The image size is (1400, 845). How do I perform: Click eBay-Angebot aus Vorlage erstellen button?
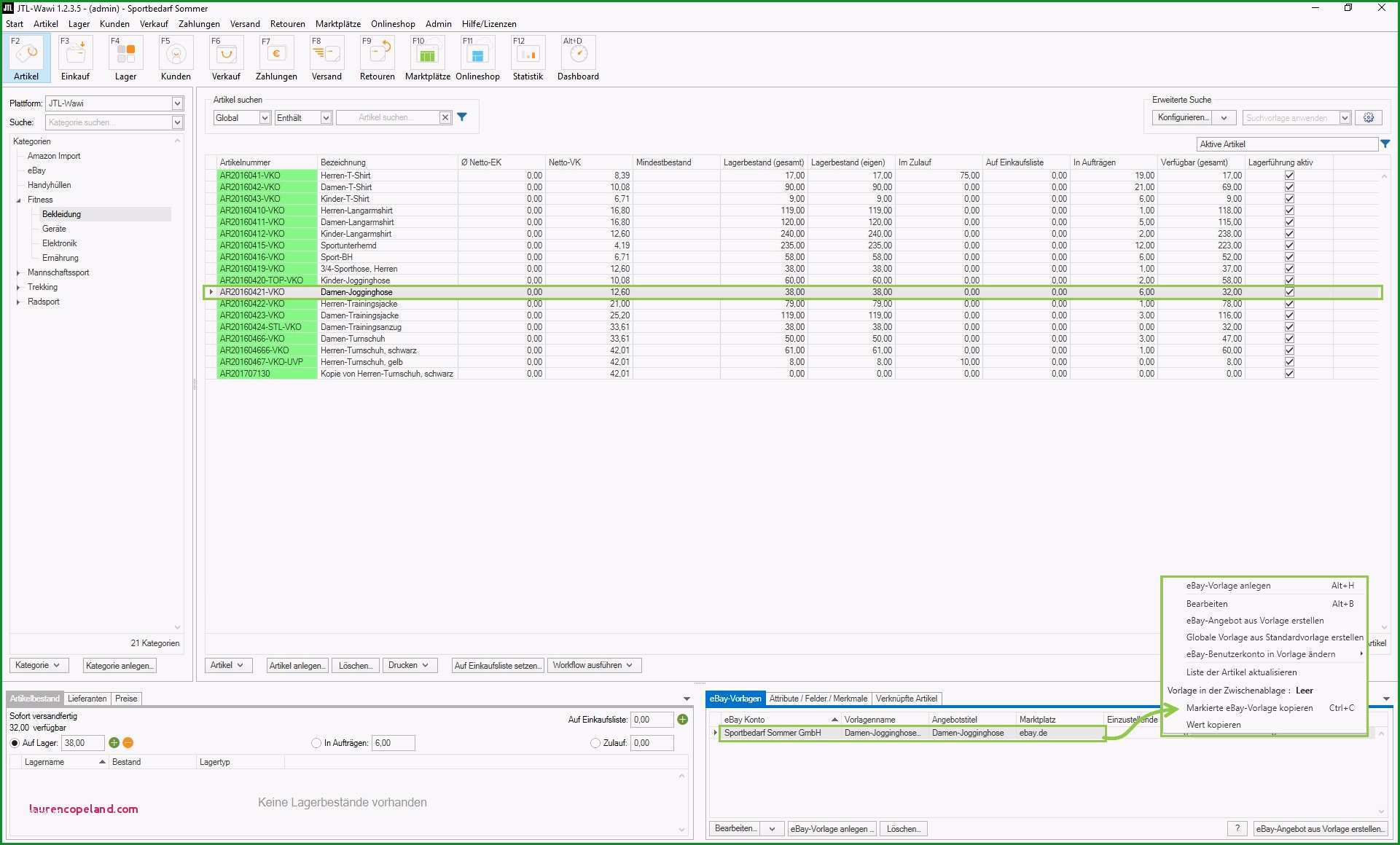[x=1320, y=829]
